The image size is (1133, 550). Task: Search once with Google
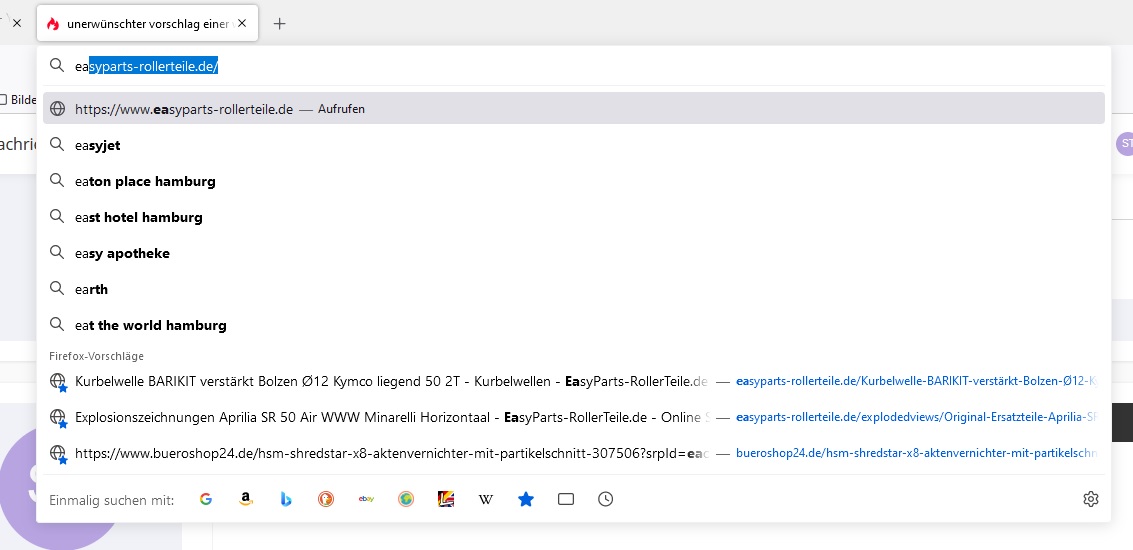coord(206,499)
